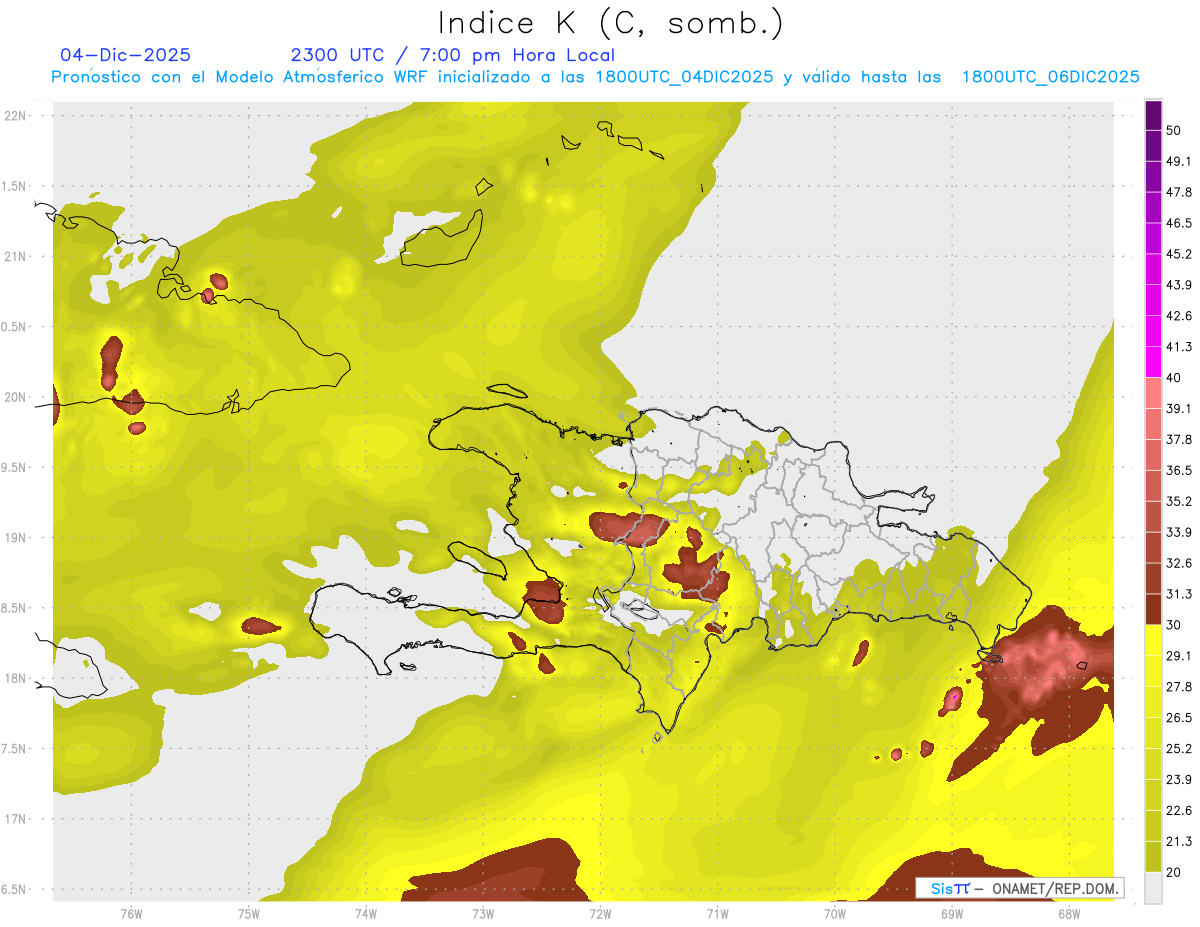Select the '1.5N' half-degree latitude label
The width and height of the screenshot is (1200, 927).
point(16,186)
